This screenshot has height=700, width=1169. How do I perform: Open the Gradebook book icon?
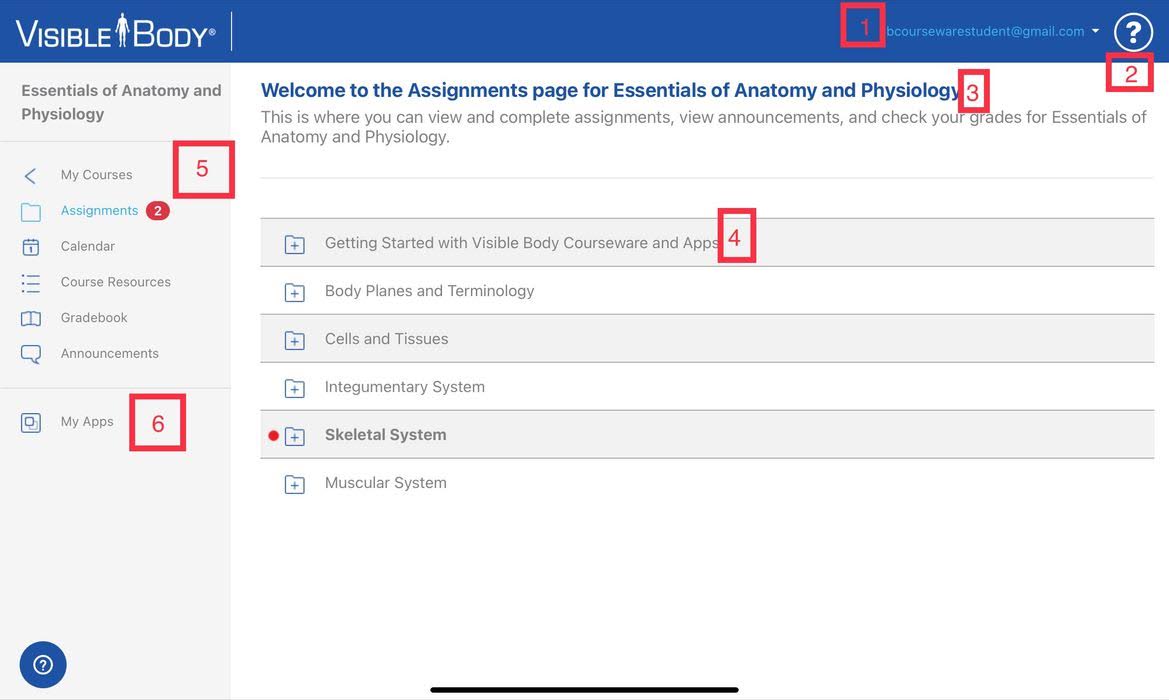point(31,318)
